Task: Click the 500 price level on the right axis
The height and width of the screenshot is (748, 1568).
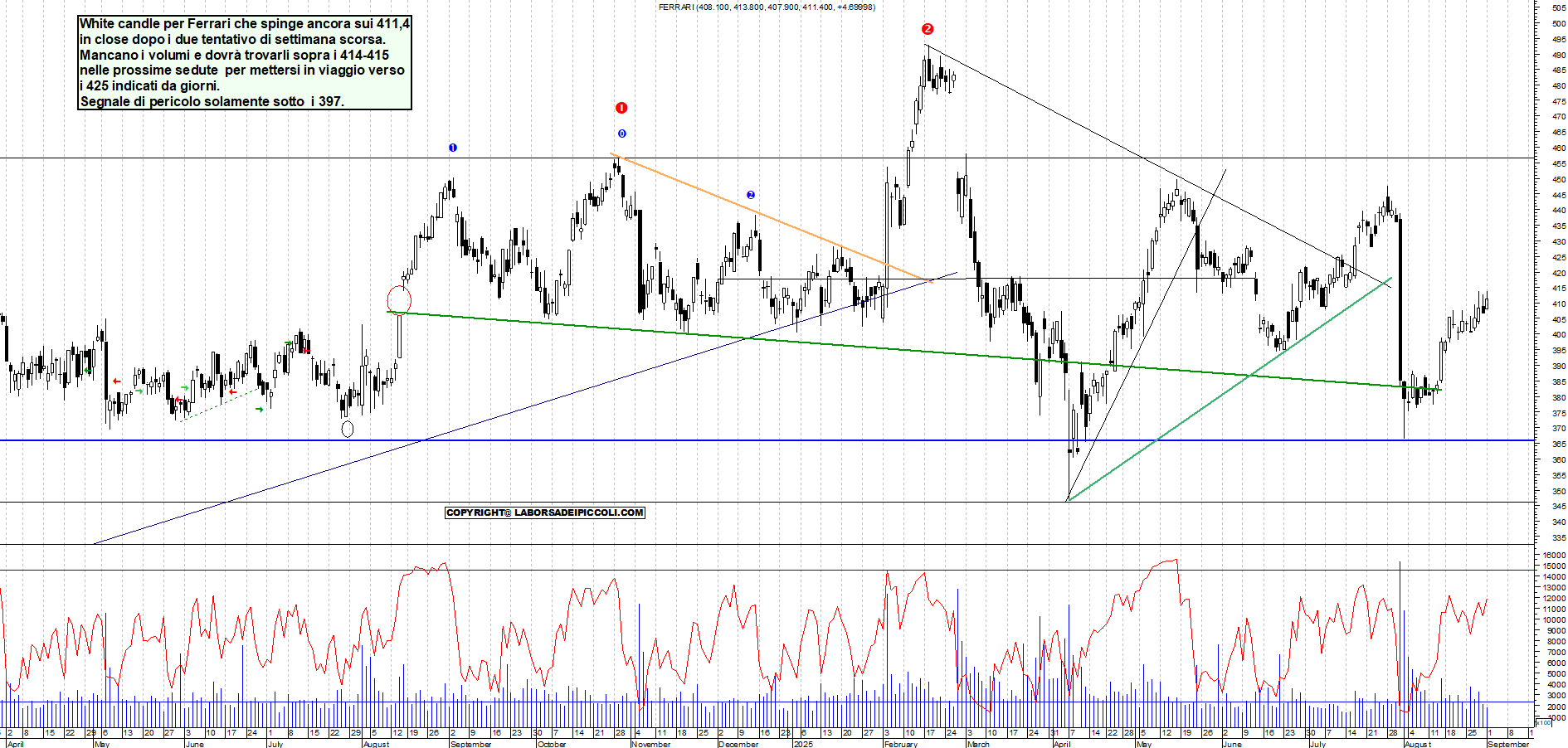Action: (x=1559, y=23)
